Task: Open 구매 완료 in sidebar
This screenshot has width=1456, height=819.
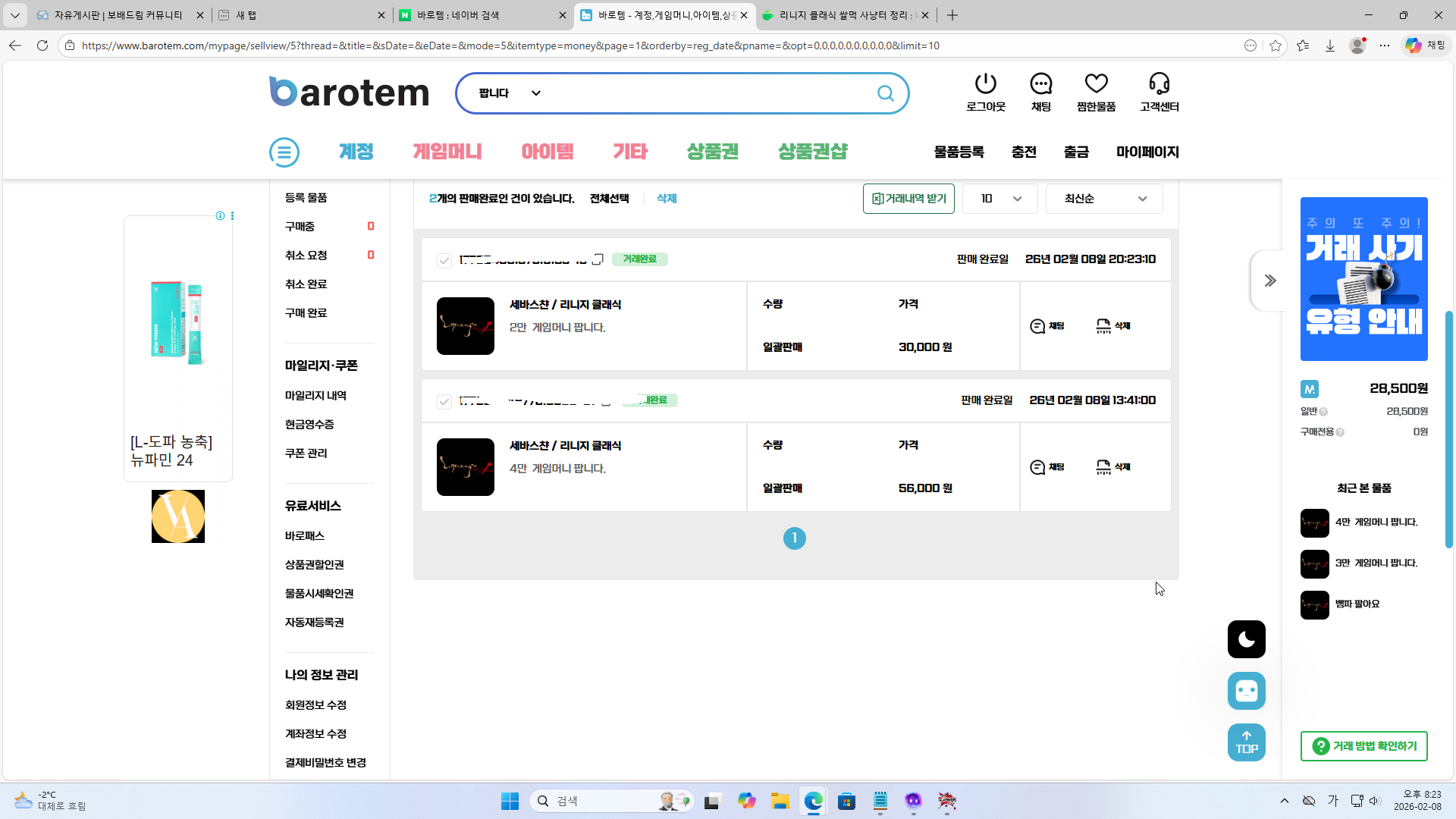Action: [x=306, y=313]
